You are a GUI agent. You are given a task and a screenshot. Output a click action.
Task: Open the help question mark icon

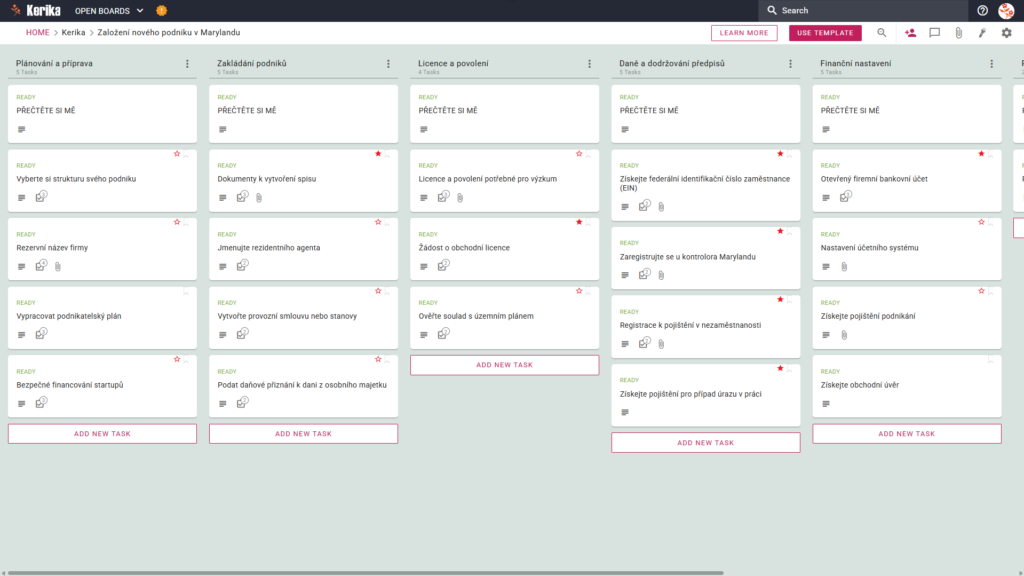point(982,10)
